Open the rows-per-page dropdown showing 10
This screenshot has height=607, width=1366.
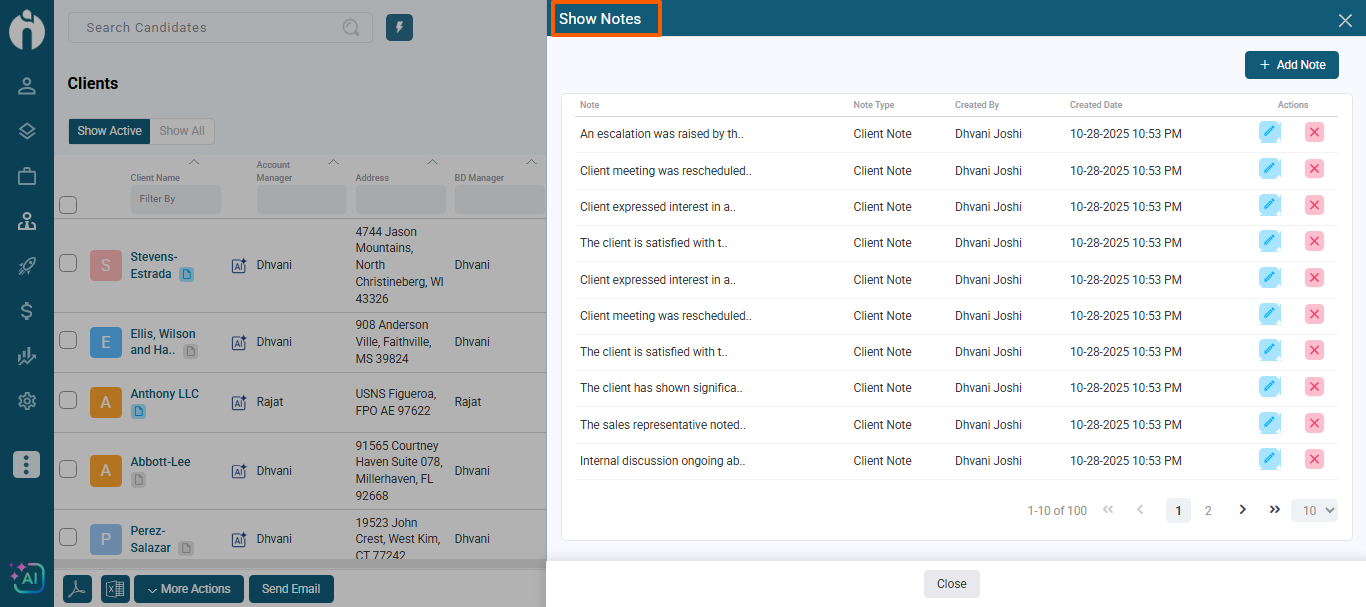pyautogui.click(x=1314, y=510)
